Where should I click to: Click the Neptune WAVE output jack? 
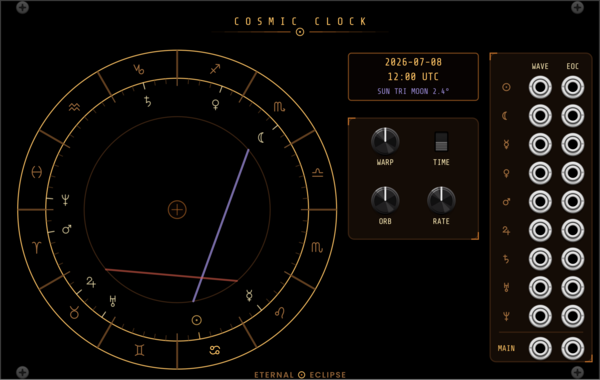click(x=540, y=316)
